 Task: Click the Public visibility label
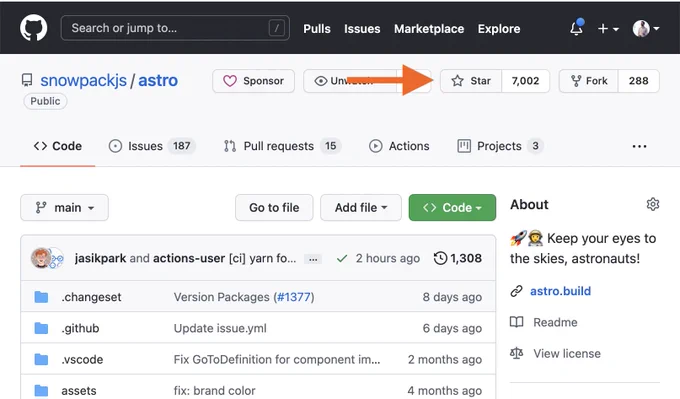pyautogui.click(x=45, y=101)
